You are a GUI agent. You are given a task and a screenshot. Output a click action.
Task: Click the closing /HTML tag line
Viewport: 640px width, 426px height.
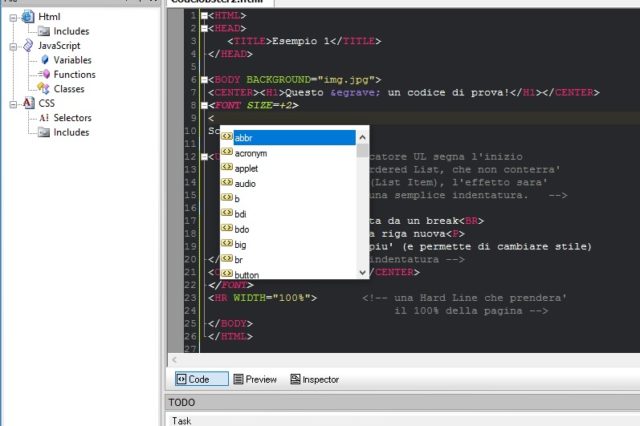pos(230,336)
